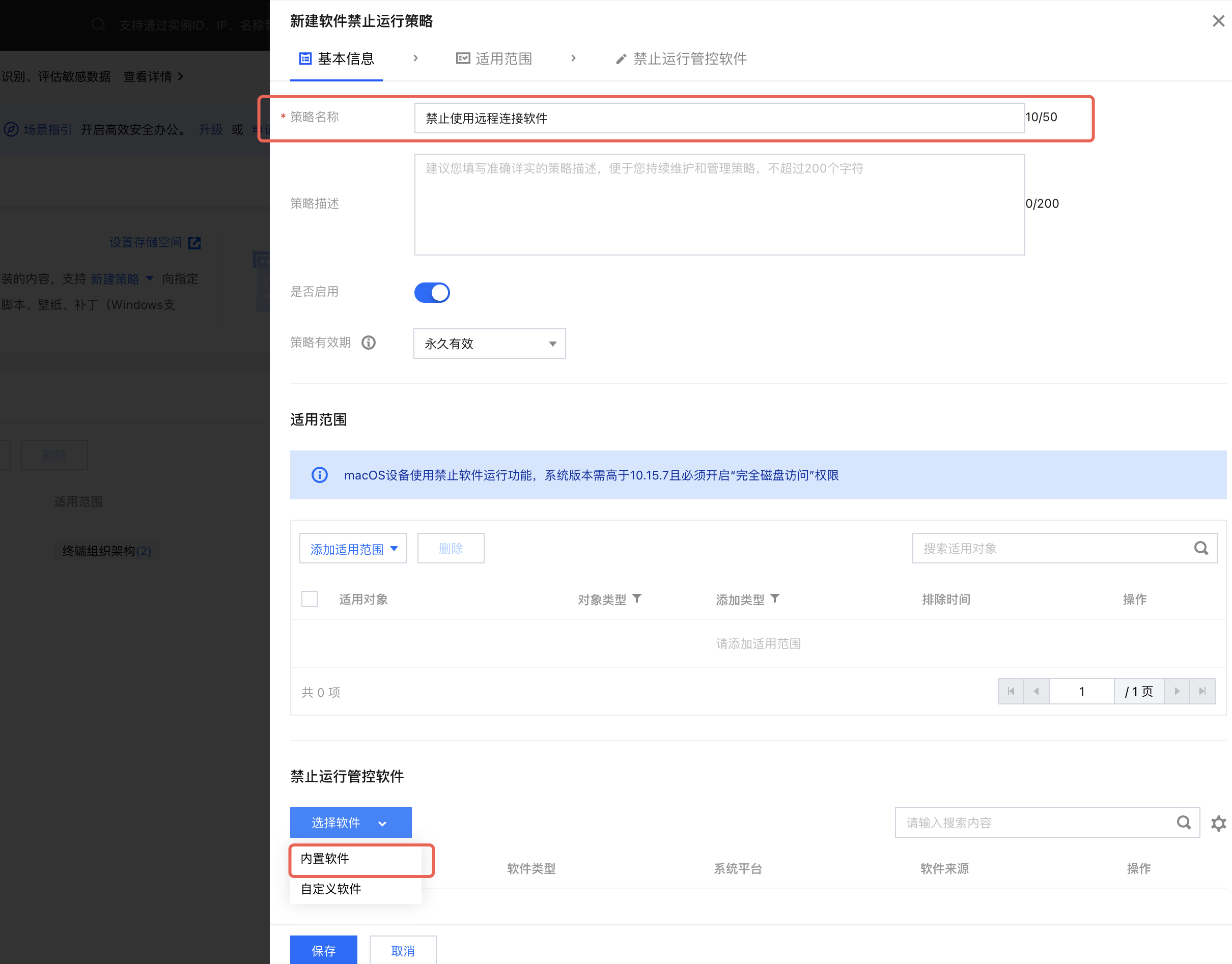
Task: Expand the 添加适用范围 dropdown
Action: (353, 549)
